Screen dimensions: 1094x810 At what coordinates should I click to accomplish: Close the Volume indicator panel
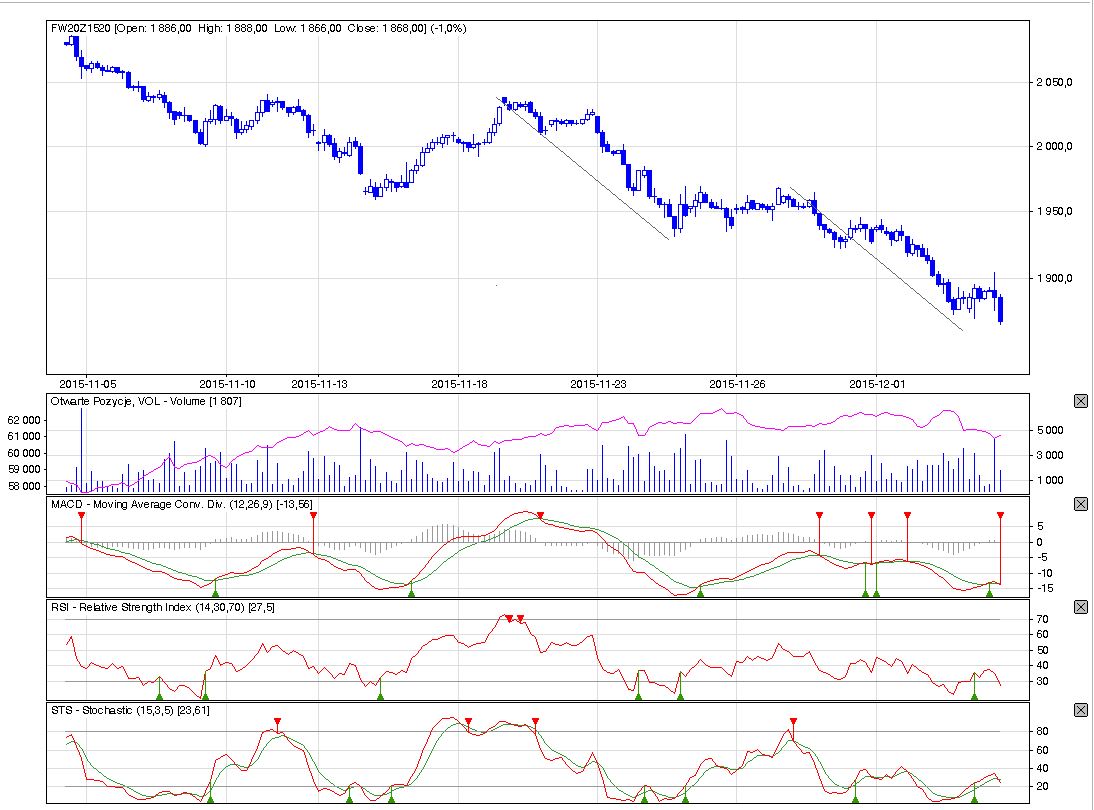click(1080, 401)
